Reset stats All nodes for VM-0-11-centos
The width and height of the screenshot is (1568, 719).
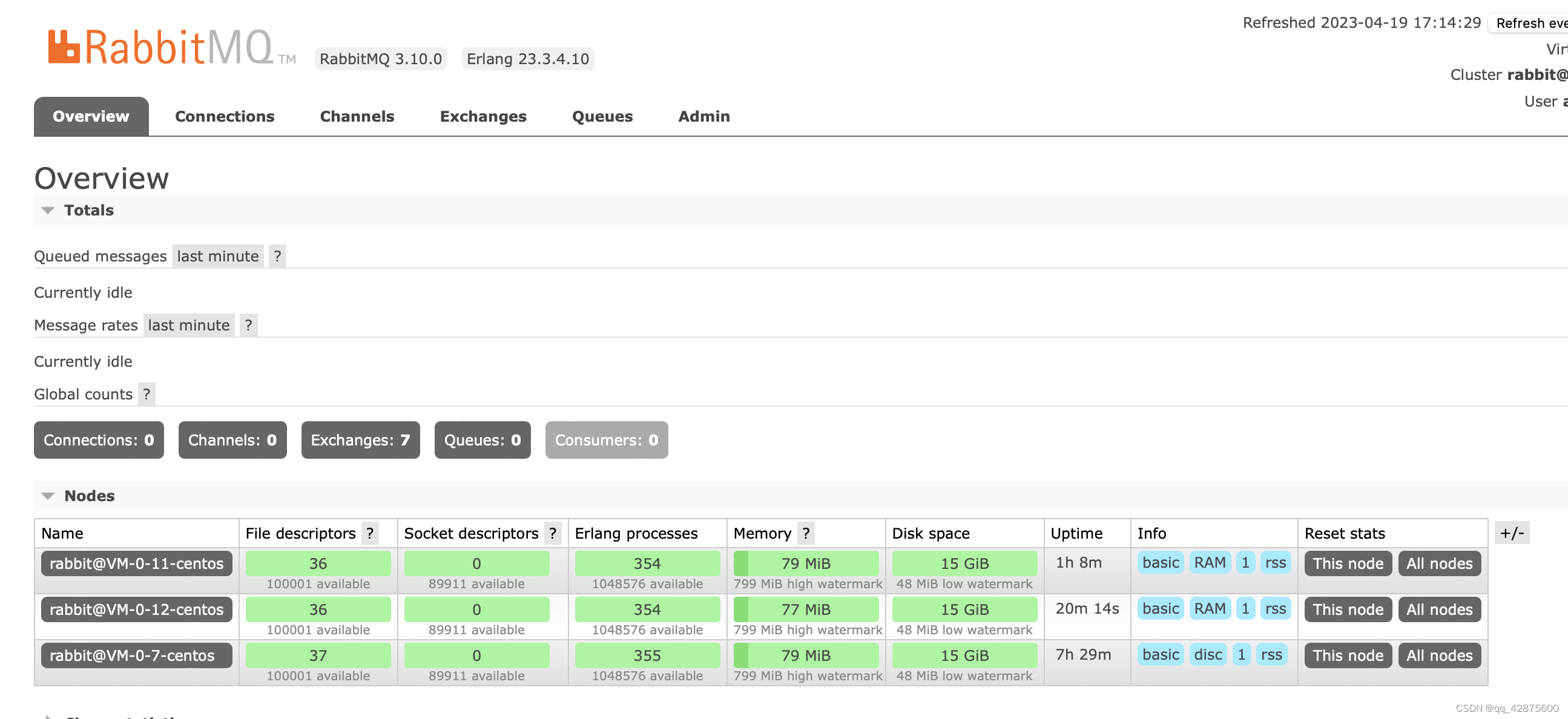click(x=1440, y=564)
